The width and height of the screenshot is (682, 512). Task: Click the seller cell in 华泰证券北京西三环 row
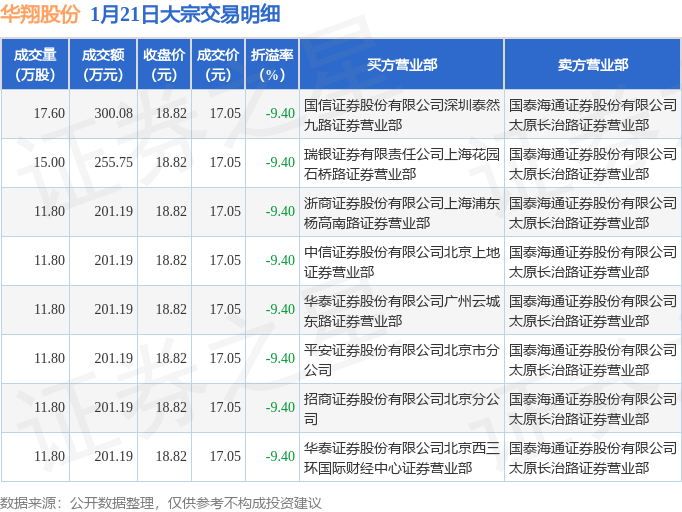coord(592,458)
